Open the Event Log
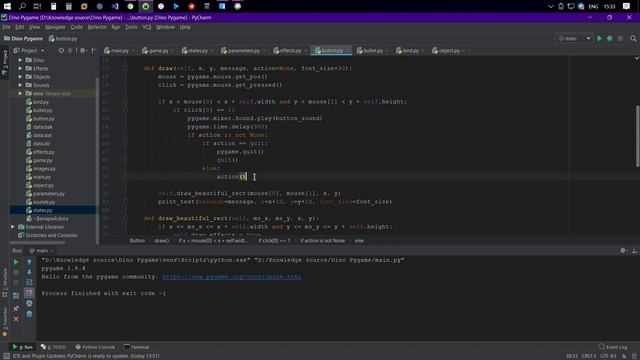640x360 pixels. pos(613,347)
